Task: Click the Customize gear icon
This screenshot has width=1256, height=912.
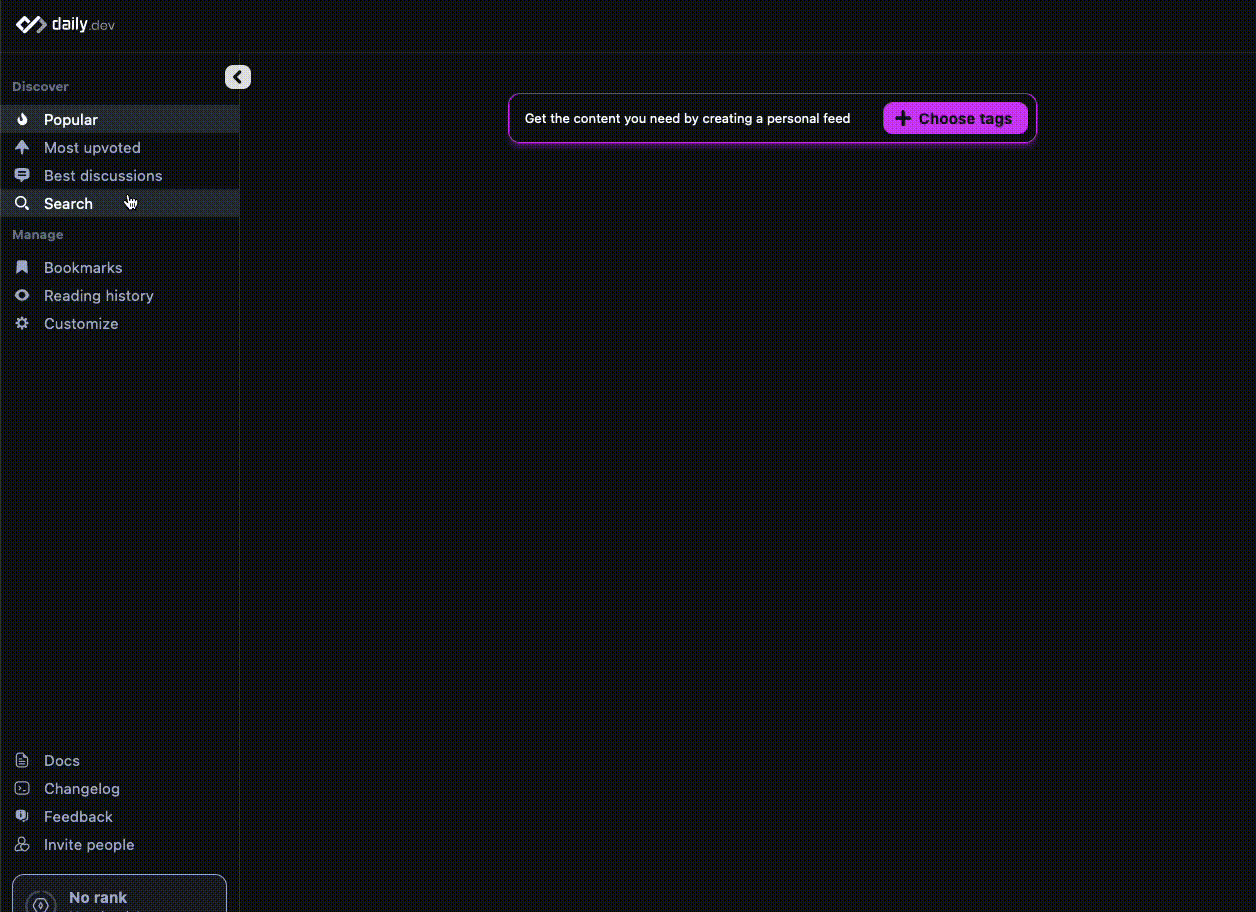Action: pyautogui.click(x=22, y=323)
